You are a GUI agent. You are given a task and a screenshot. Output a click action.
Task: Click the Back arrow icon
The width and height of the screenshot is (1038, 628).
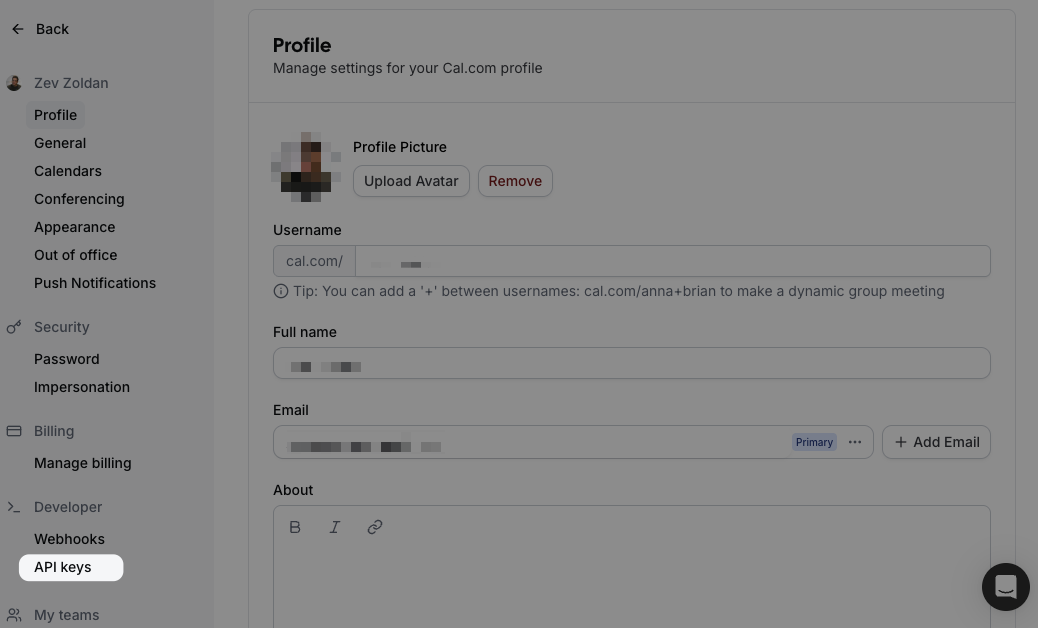[18, 29]
